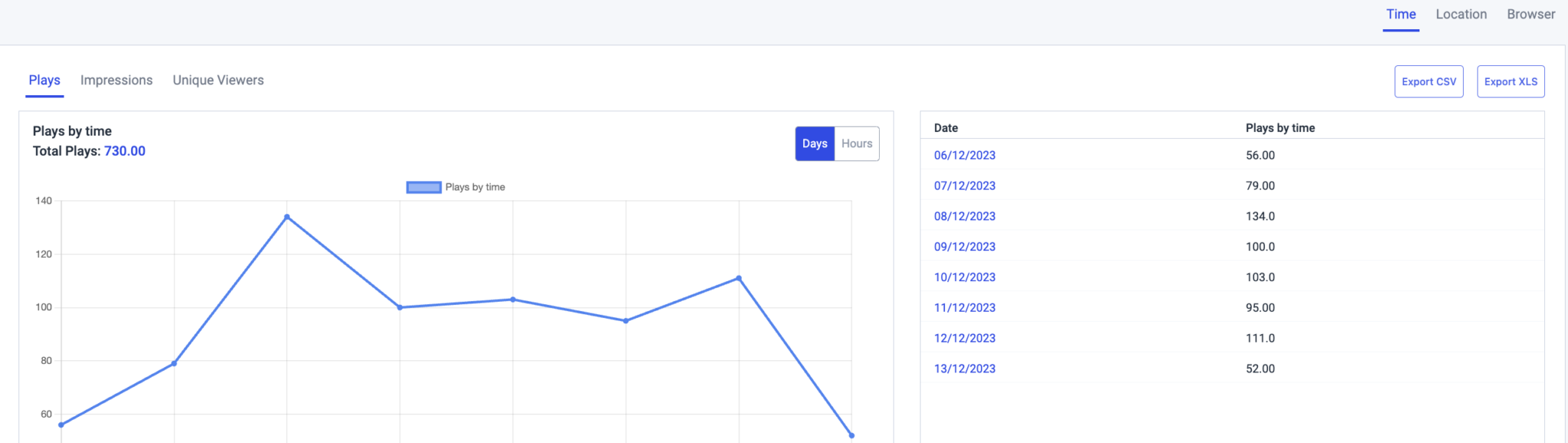Toggle Plays by time legend swatch
The image size is (1568, 443).
coord(423,187)
